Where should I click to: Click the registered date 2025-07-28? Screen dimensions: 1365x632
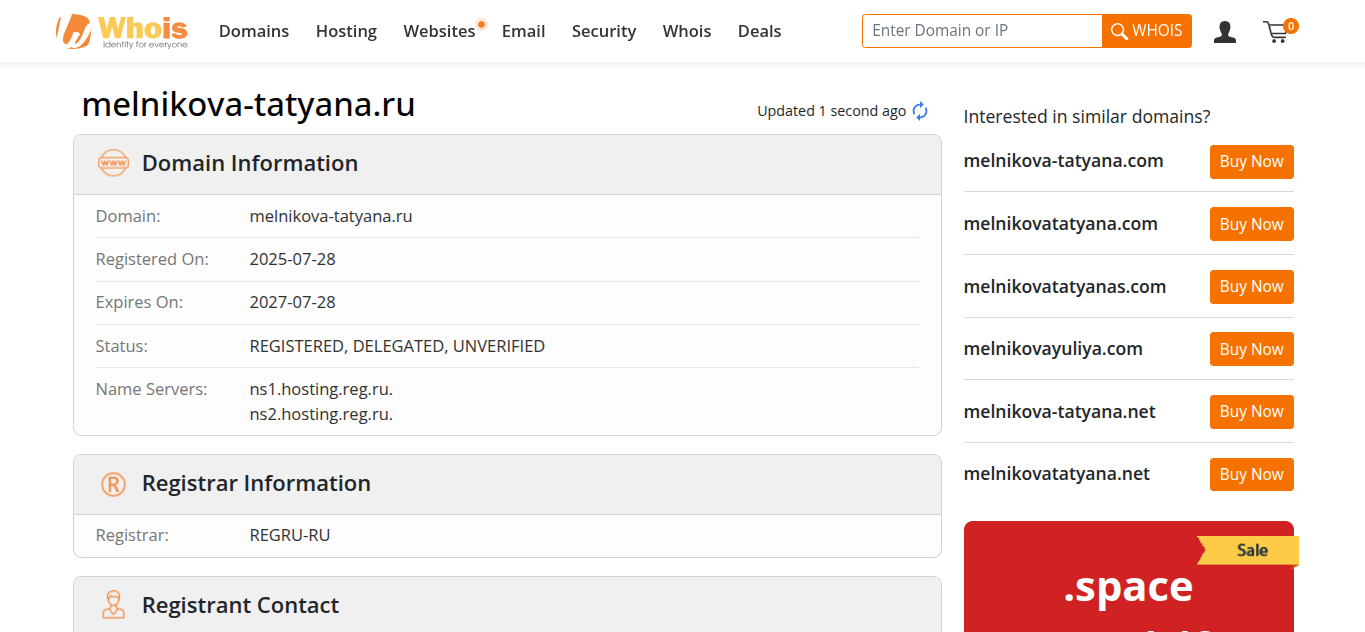point(293,259)
